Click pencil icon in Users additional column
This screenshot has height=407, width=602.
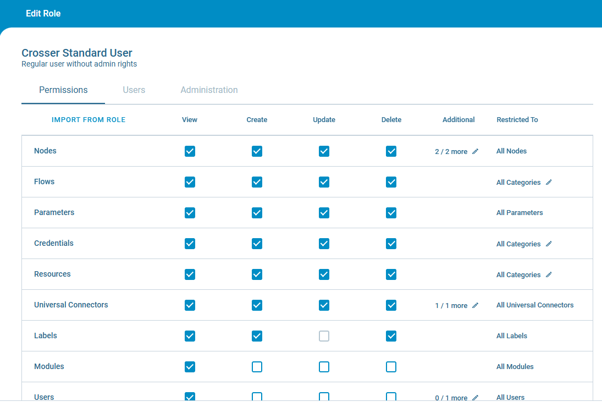[475, 398]
